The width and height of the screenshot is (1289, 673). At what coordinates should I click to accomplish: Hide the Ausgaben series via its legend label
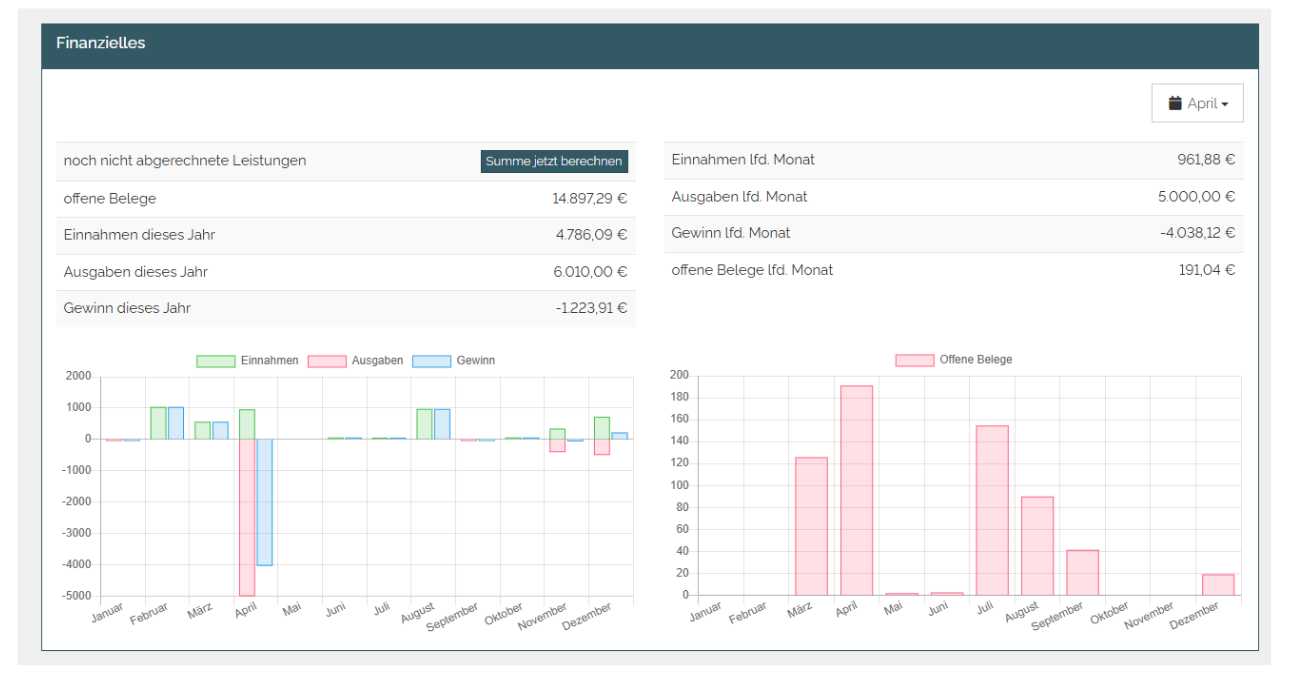[x=377, y=360]
